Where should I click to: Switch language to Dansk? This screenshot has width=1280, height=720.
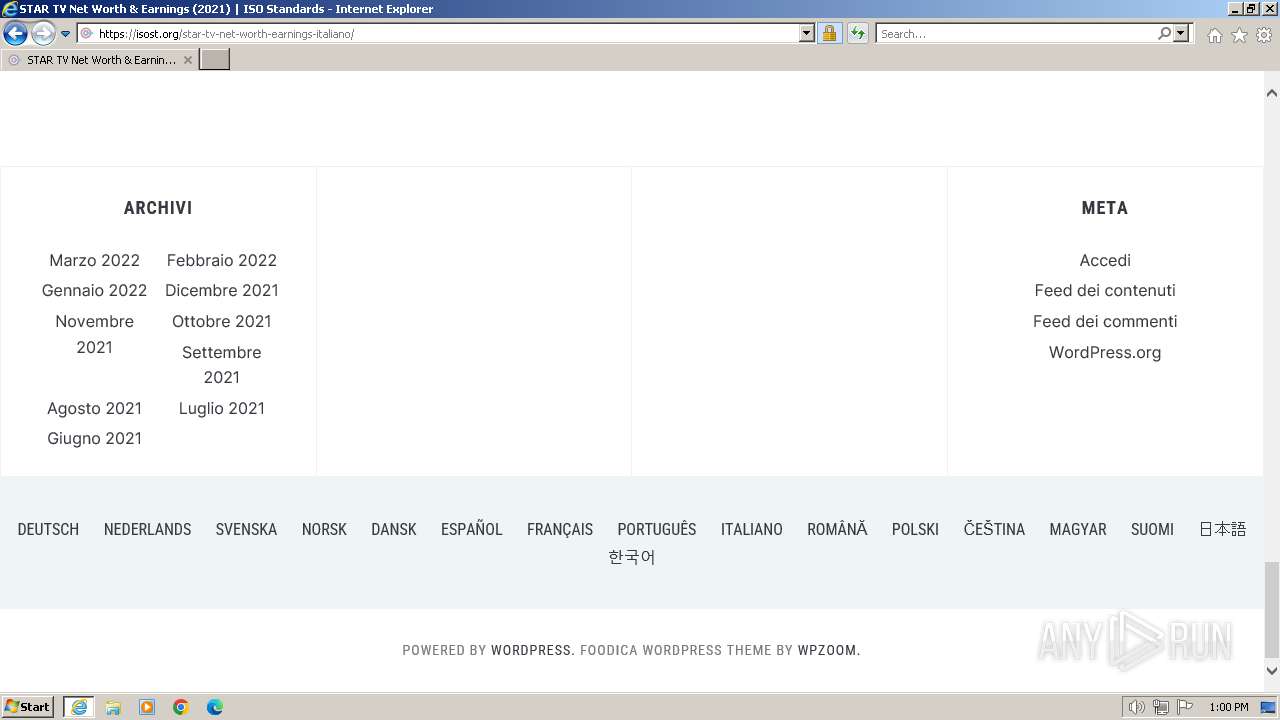pyautogui.click(x=393, y=529)
